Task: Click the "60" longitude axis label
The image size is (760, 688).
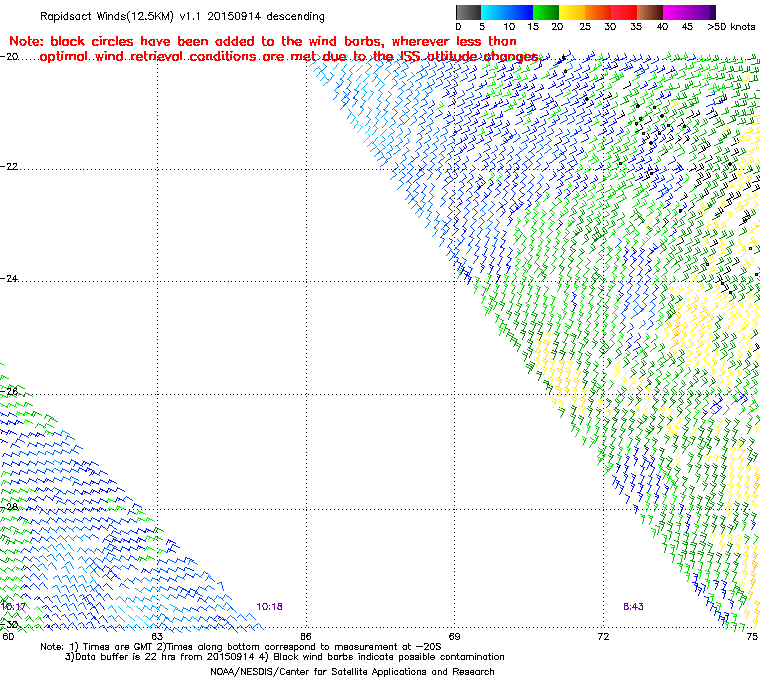Action: click(8, 636)
